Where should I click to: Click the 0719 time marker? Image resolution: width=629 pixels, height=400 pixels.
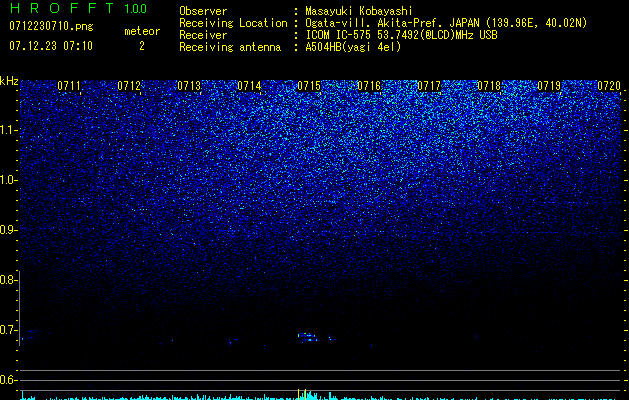tap(549, 86)
